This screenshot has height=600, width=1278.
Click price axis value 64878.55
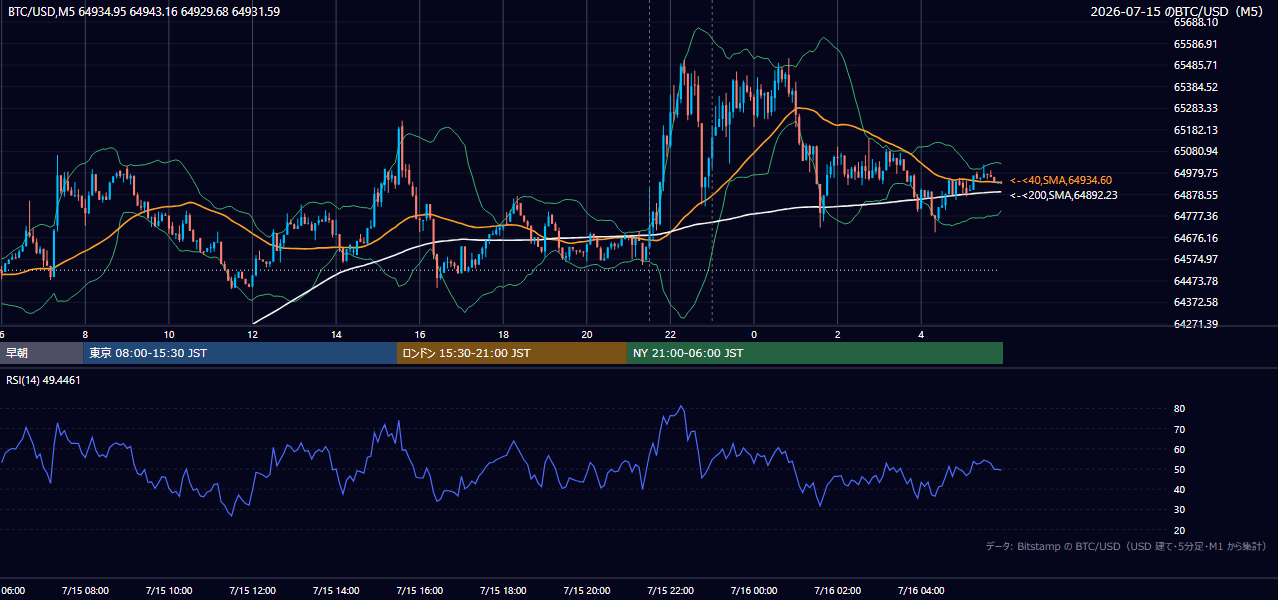click(1195, 195)
